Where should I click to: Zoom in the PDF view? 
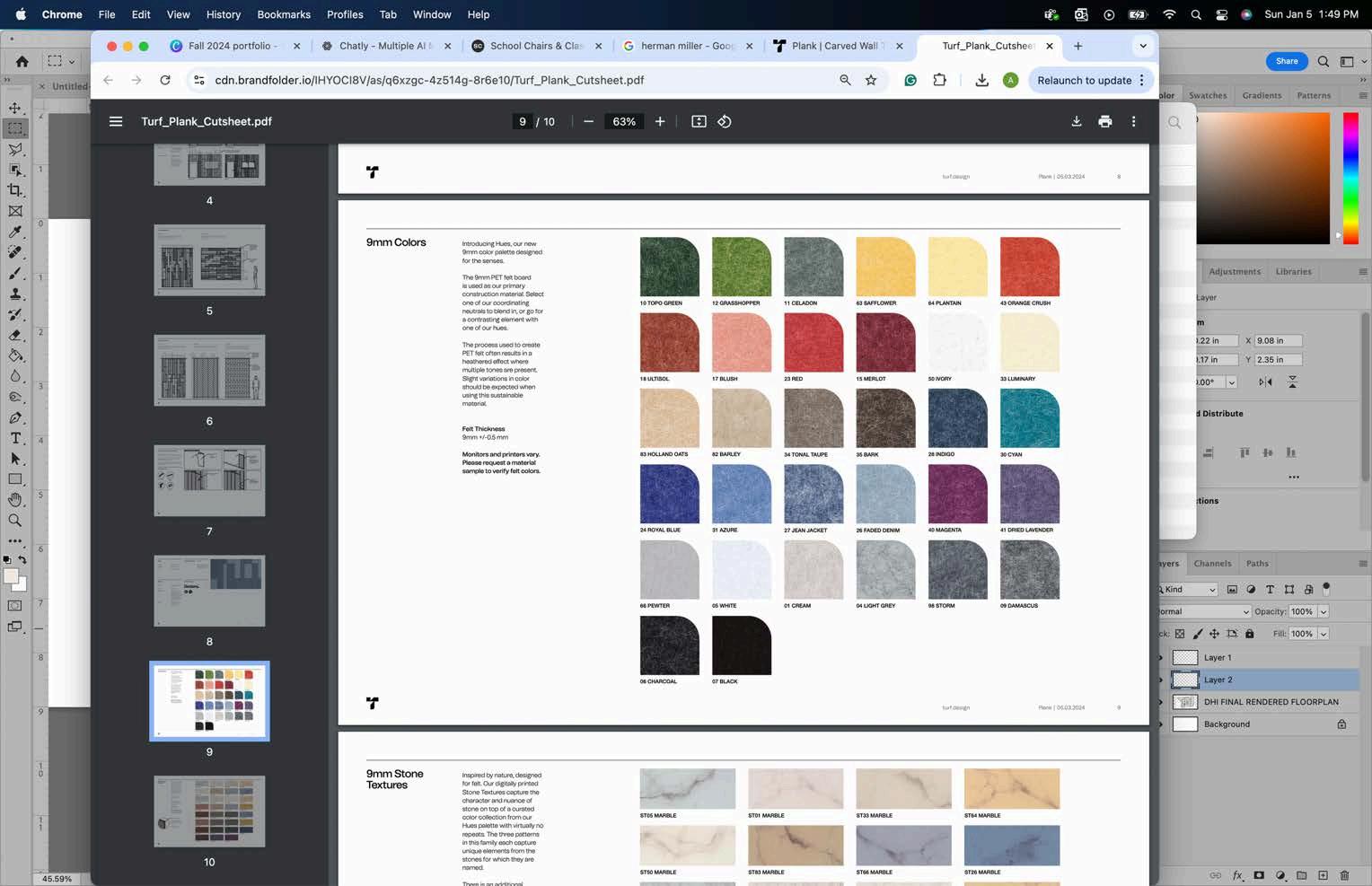(660, 121)
